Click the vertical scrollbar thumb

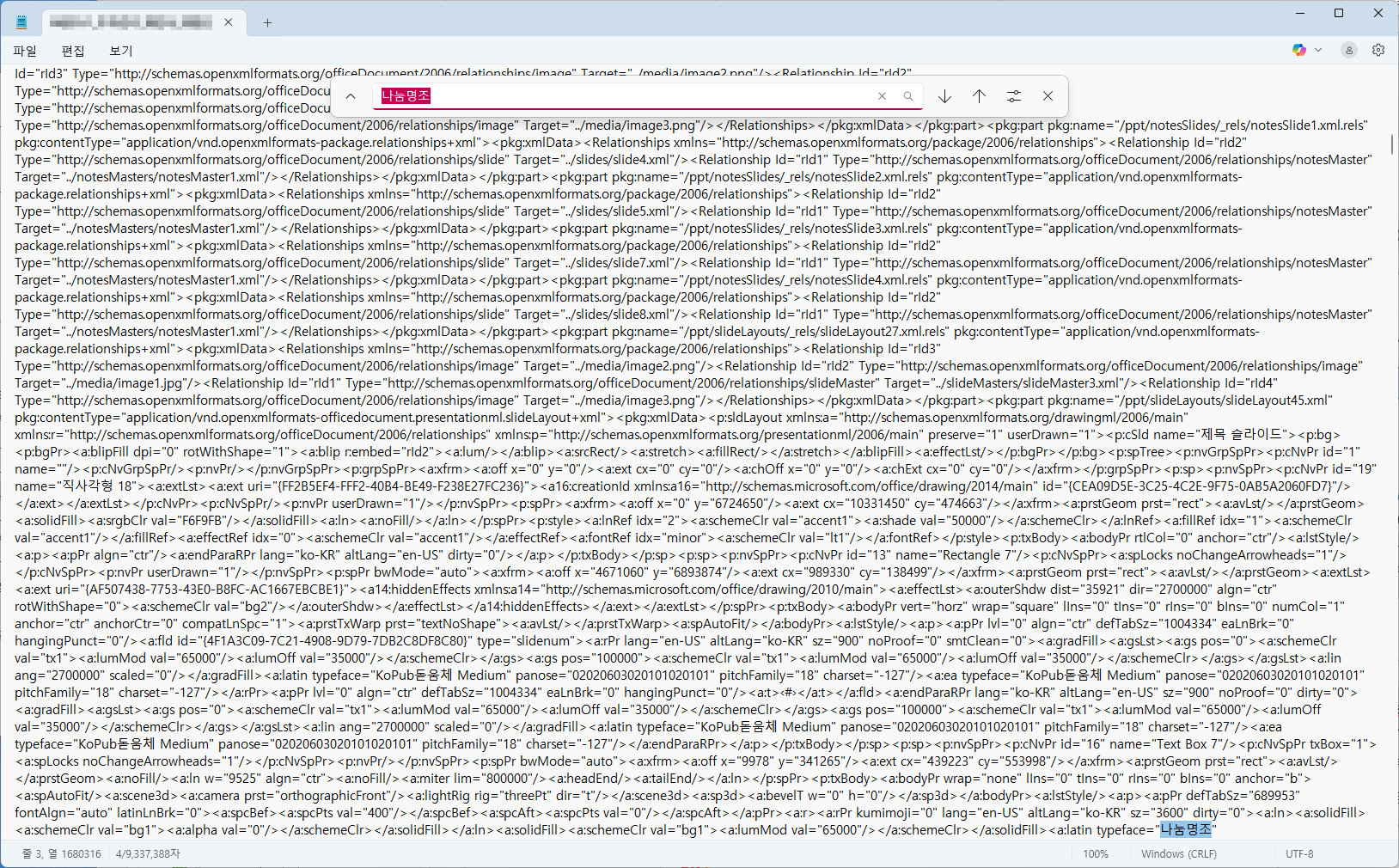coord(1392,144)
